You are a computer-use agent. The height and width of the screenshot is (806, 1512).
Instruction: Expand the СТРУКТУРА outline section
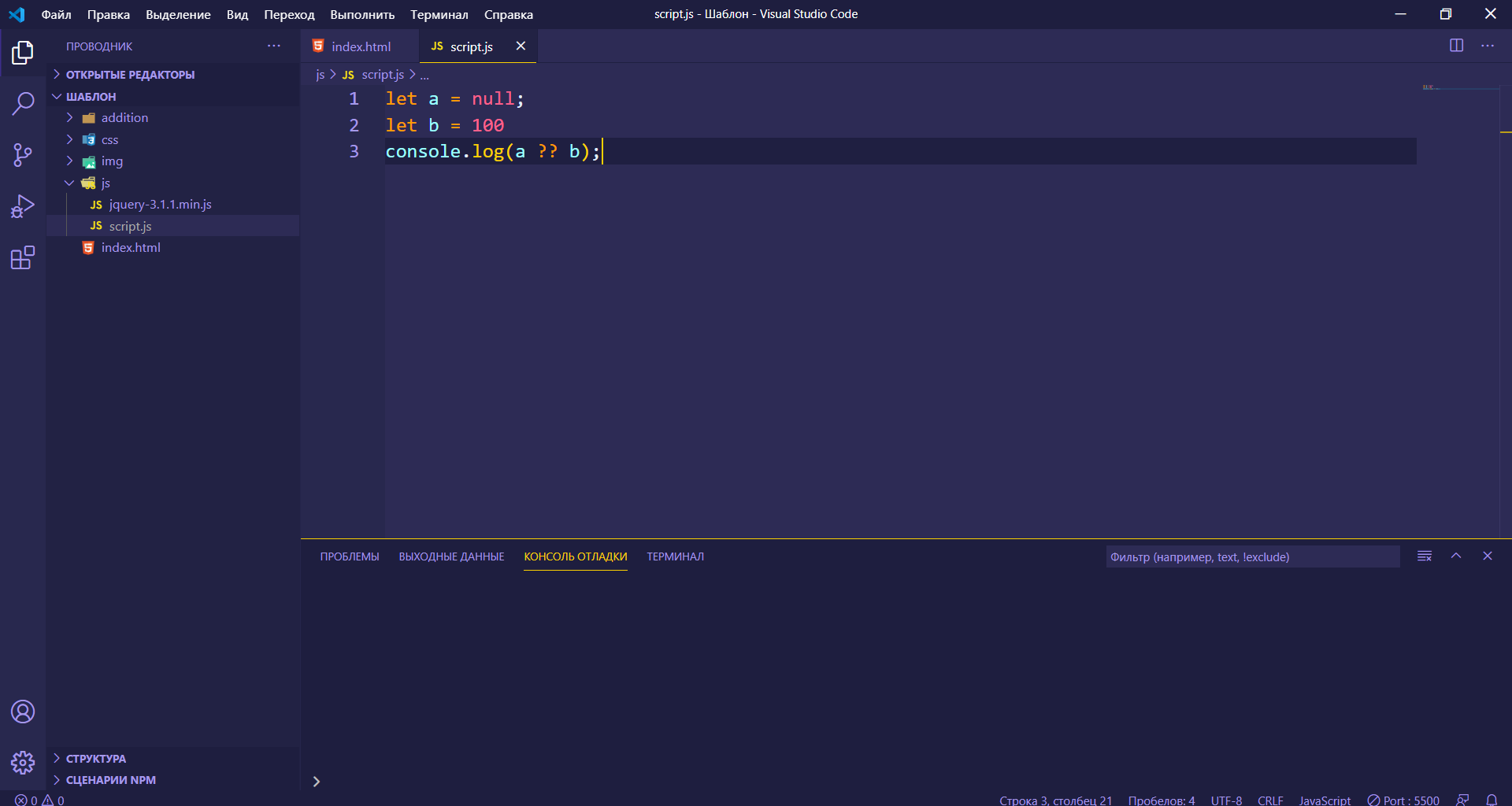(57, 758)
